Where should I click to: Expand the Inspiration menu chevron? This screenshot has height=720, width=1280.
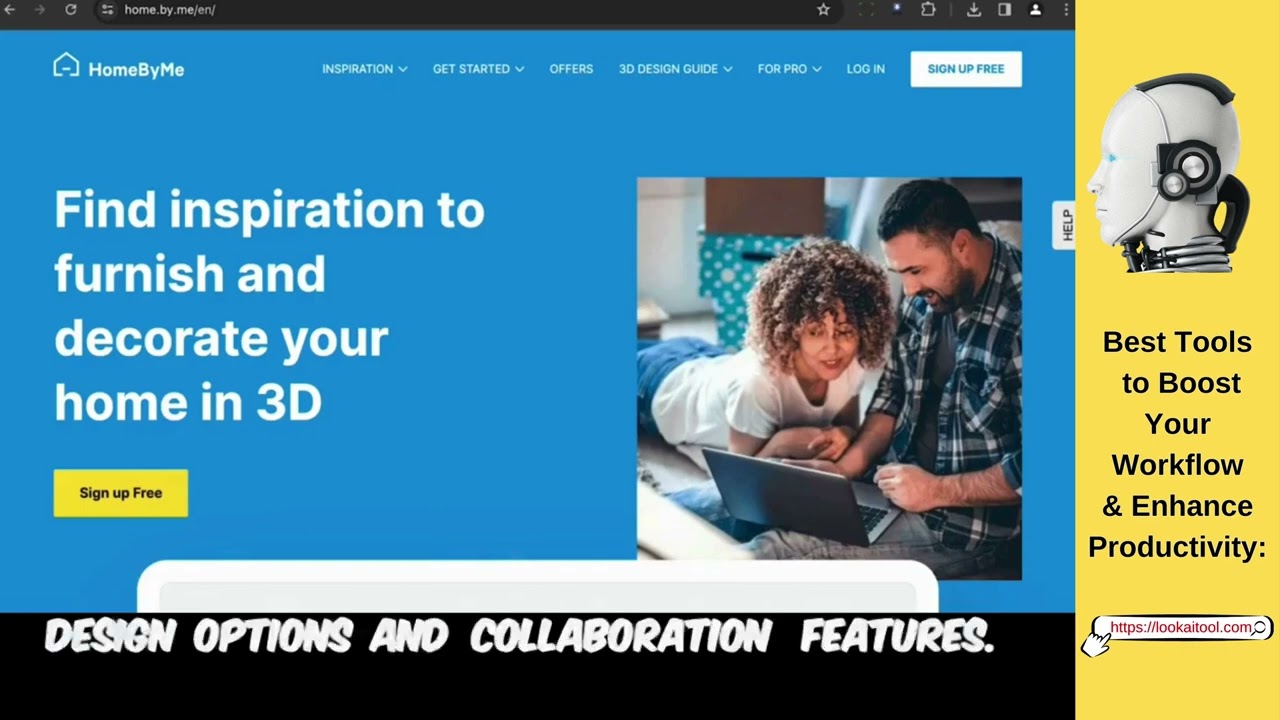402,69
